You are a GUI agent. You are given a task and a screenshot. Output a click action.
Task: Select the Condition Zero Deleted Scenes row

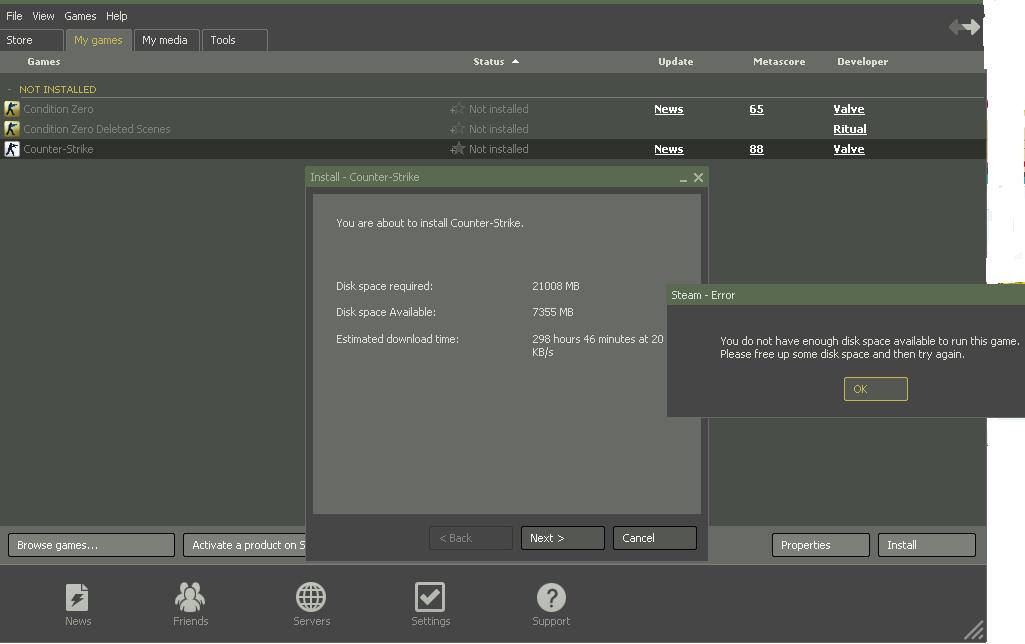pyautogui.click(x=492, y=129)
